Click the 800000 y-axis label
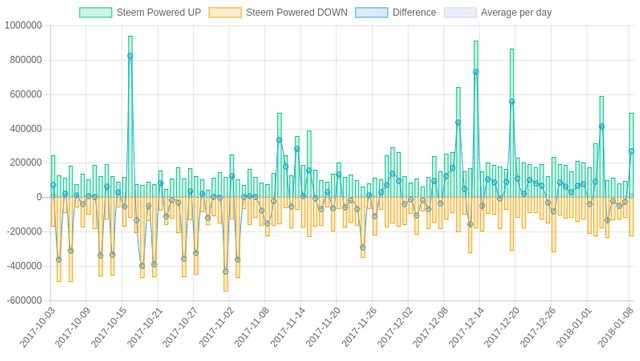 pos(26,60)
